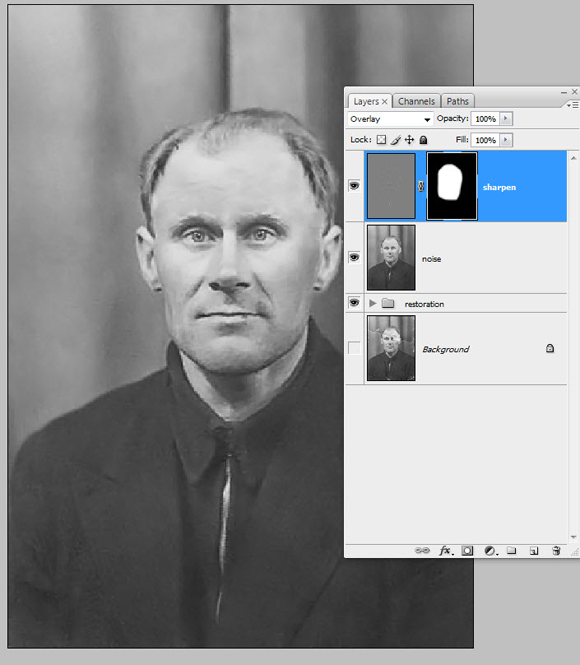The height and width of the screenshot is (665, 580).
Task: Show the Background layer
Action: (x=354, y=348)
